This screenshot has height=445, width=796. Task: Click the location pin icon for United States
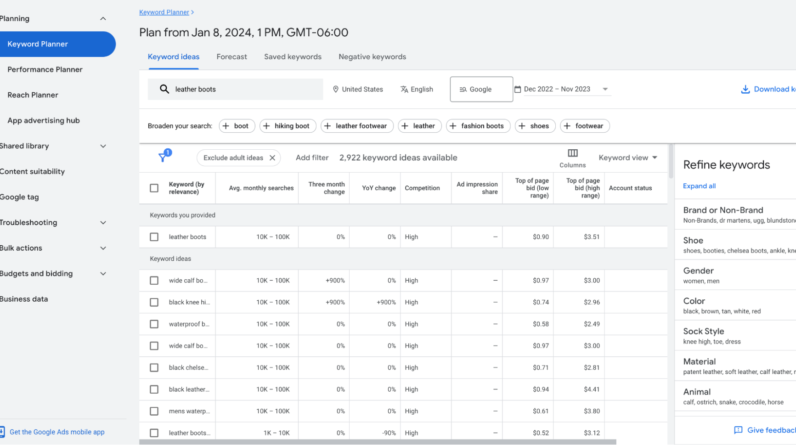(336, 89)
